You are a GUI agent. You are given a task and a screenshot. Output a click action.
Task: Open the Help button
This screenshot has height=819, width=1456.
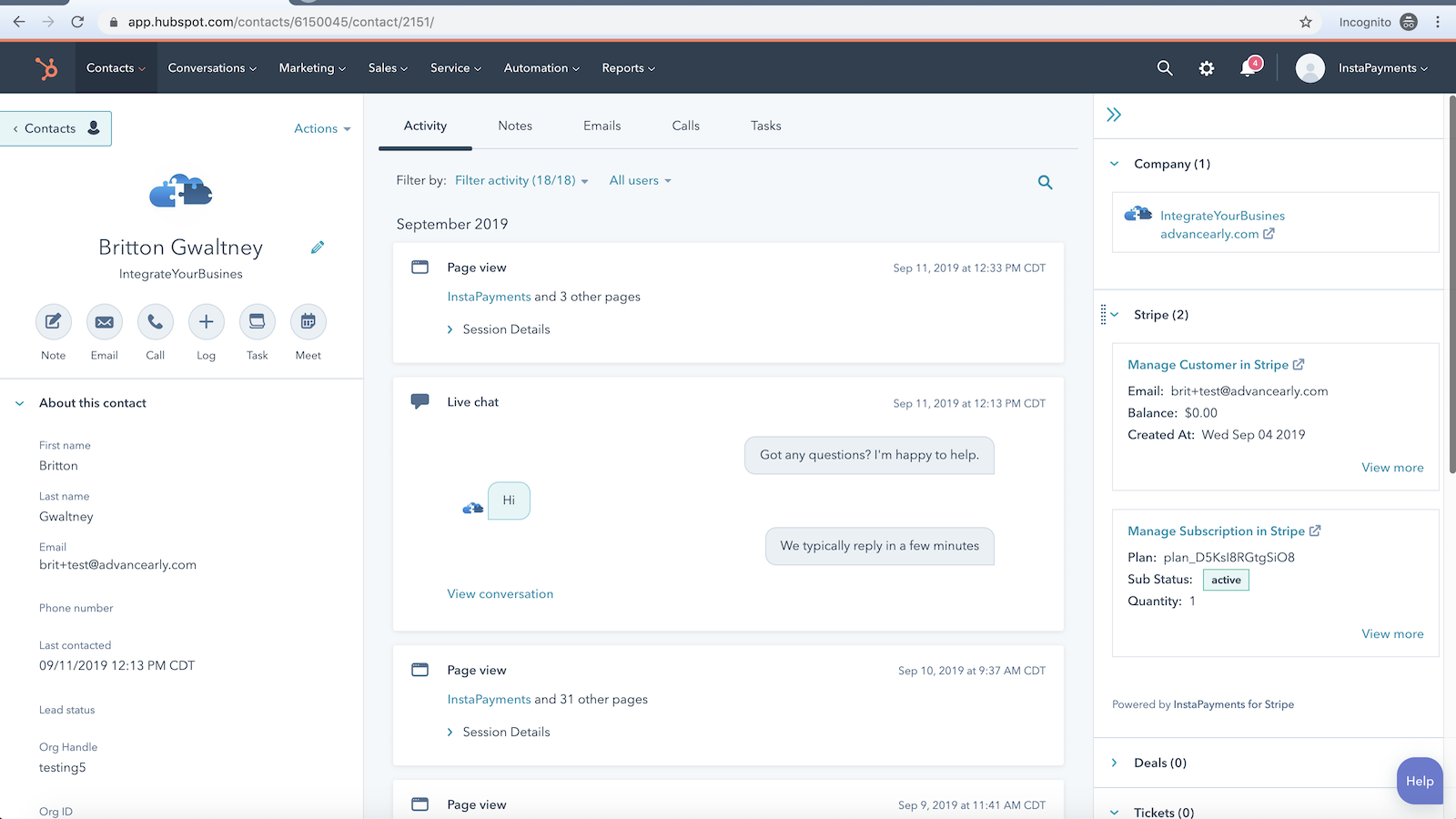(1420, 781)
